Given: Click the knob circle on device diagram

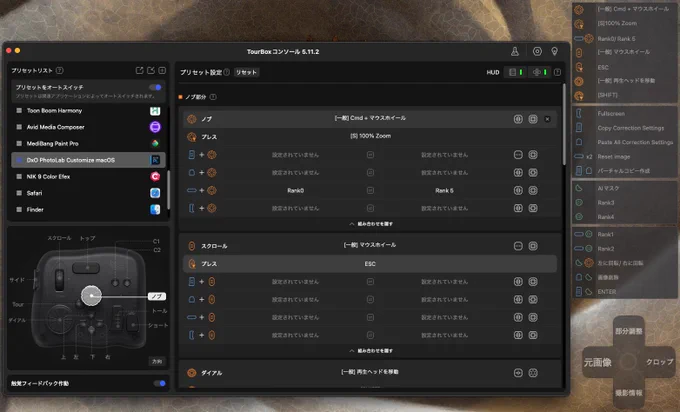Looking at the screenshot, I should pos(91,296).
